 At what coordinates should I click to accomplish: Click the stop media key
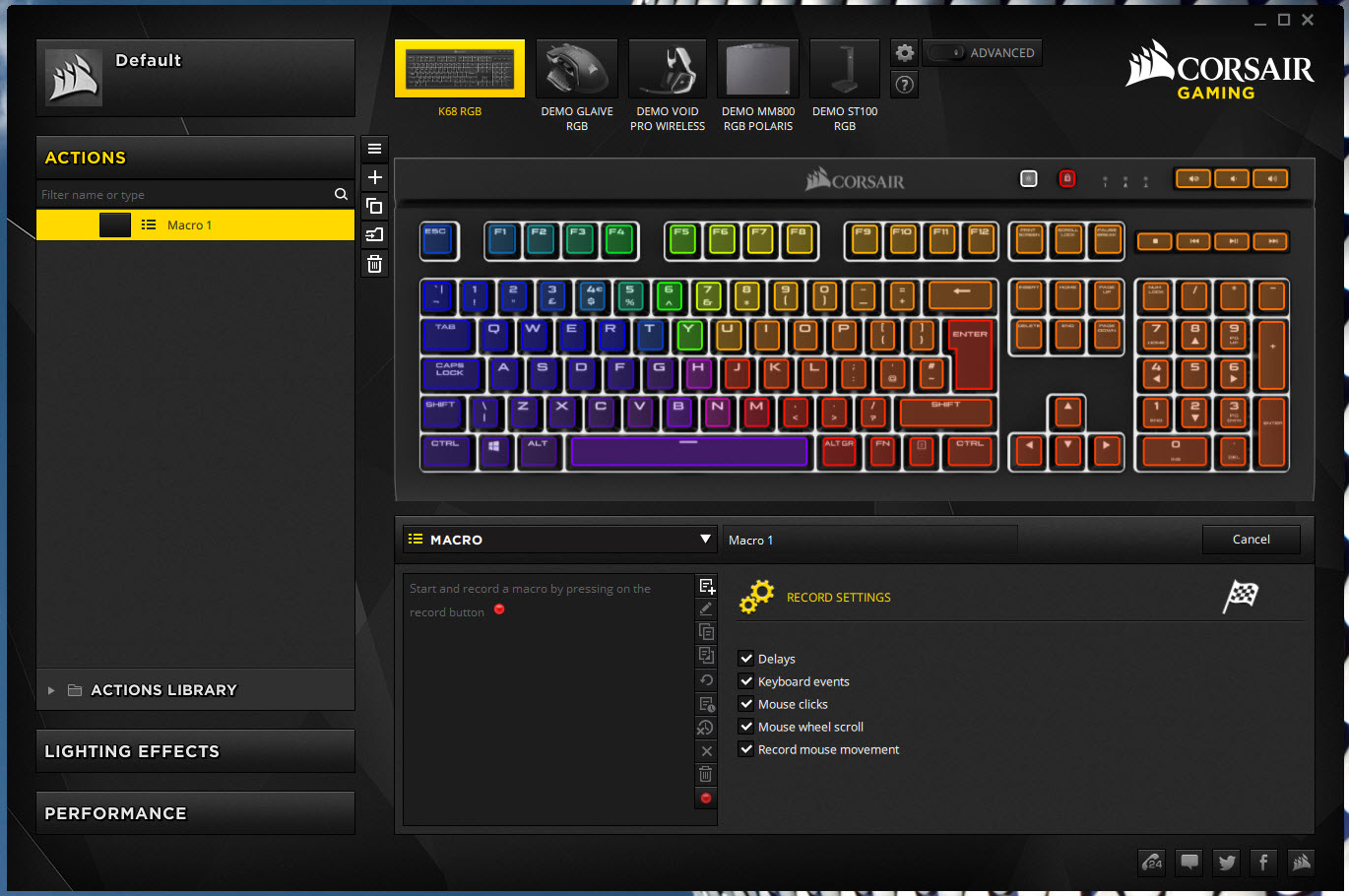point(1154,241)
